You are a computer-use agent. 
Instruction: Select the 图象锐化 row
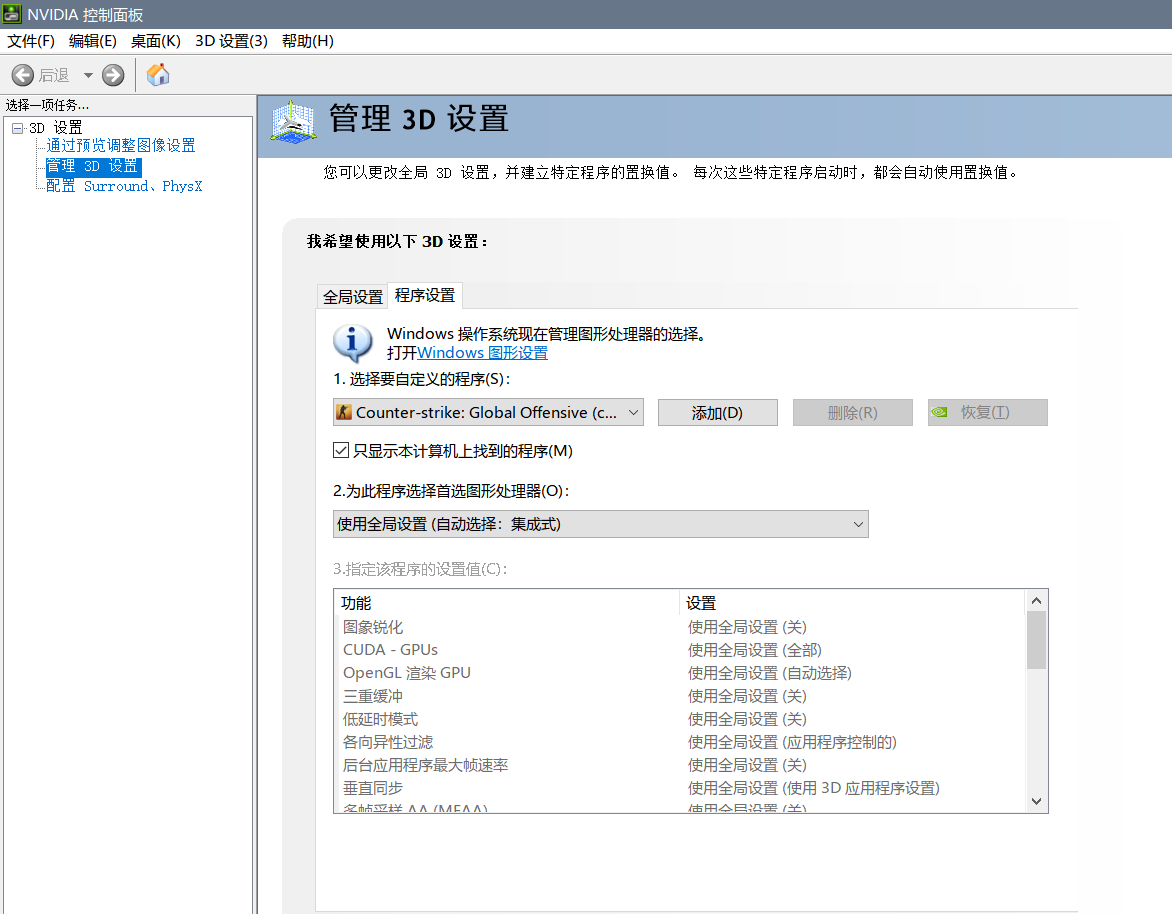click(x=679, y=627)
